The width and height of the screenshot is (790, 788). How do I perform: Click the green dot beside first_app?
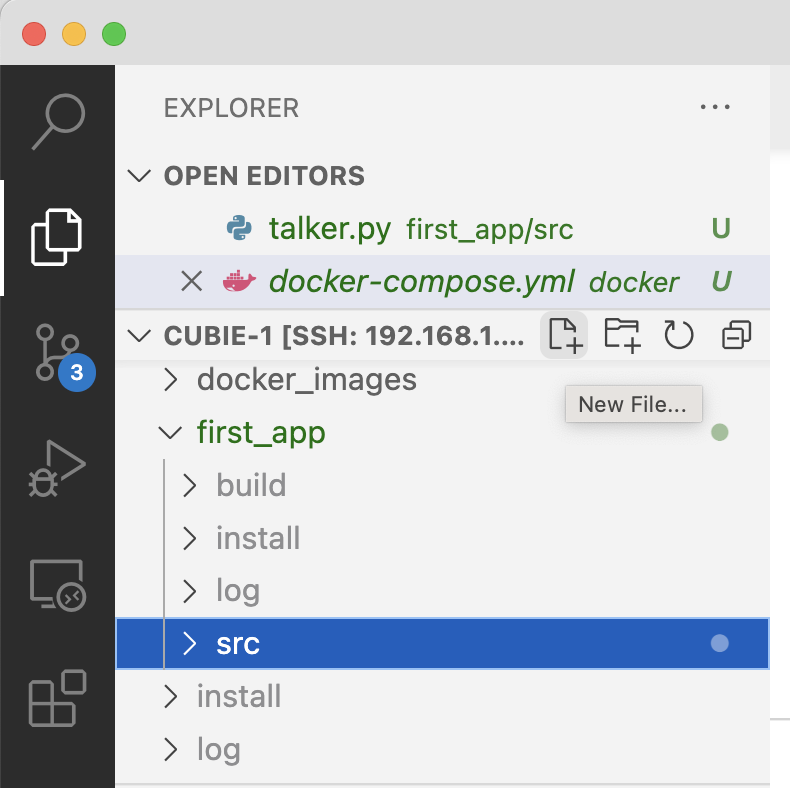tap(719, 432)
